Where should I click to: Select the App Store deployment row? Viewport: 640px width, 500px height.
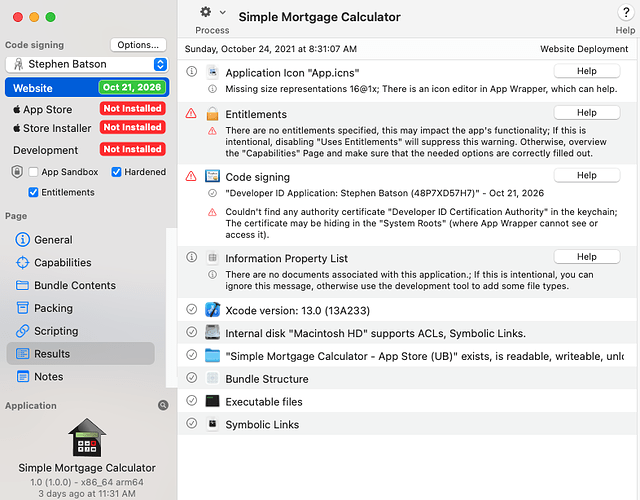click(x=87, y=109)
